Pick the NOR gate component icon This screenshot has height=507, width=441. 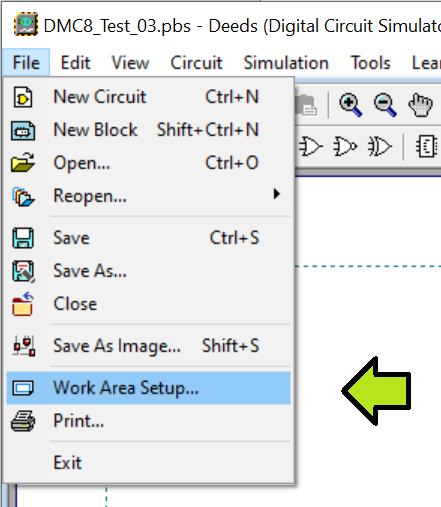coord(345,146)
